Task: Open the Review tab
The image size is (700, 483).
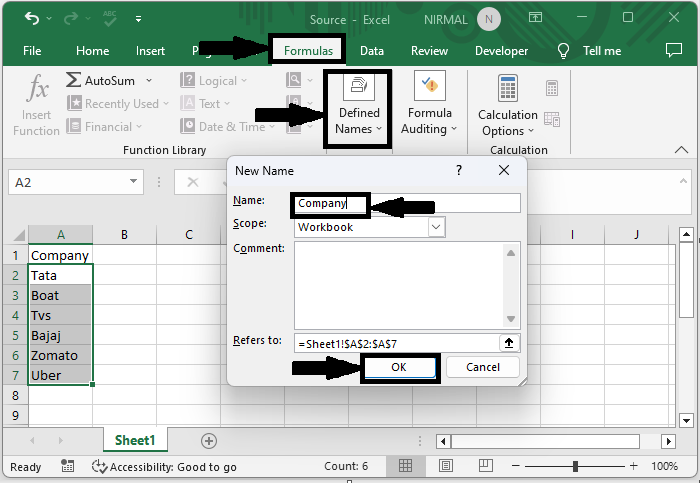Action: click(x=429, y=51)
